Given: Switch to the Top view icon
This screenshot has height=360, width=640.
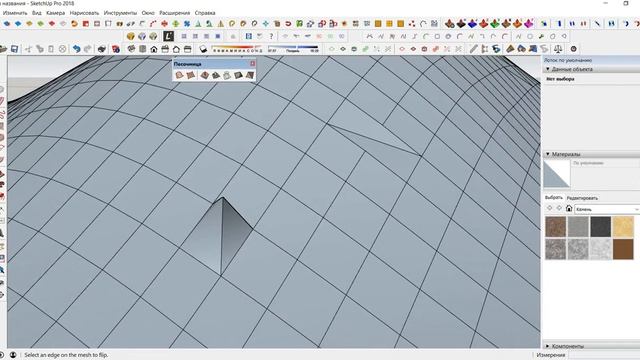Looking at the screenshot, I should point(142,49).
